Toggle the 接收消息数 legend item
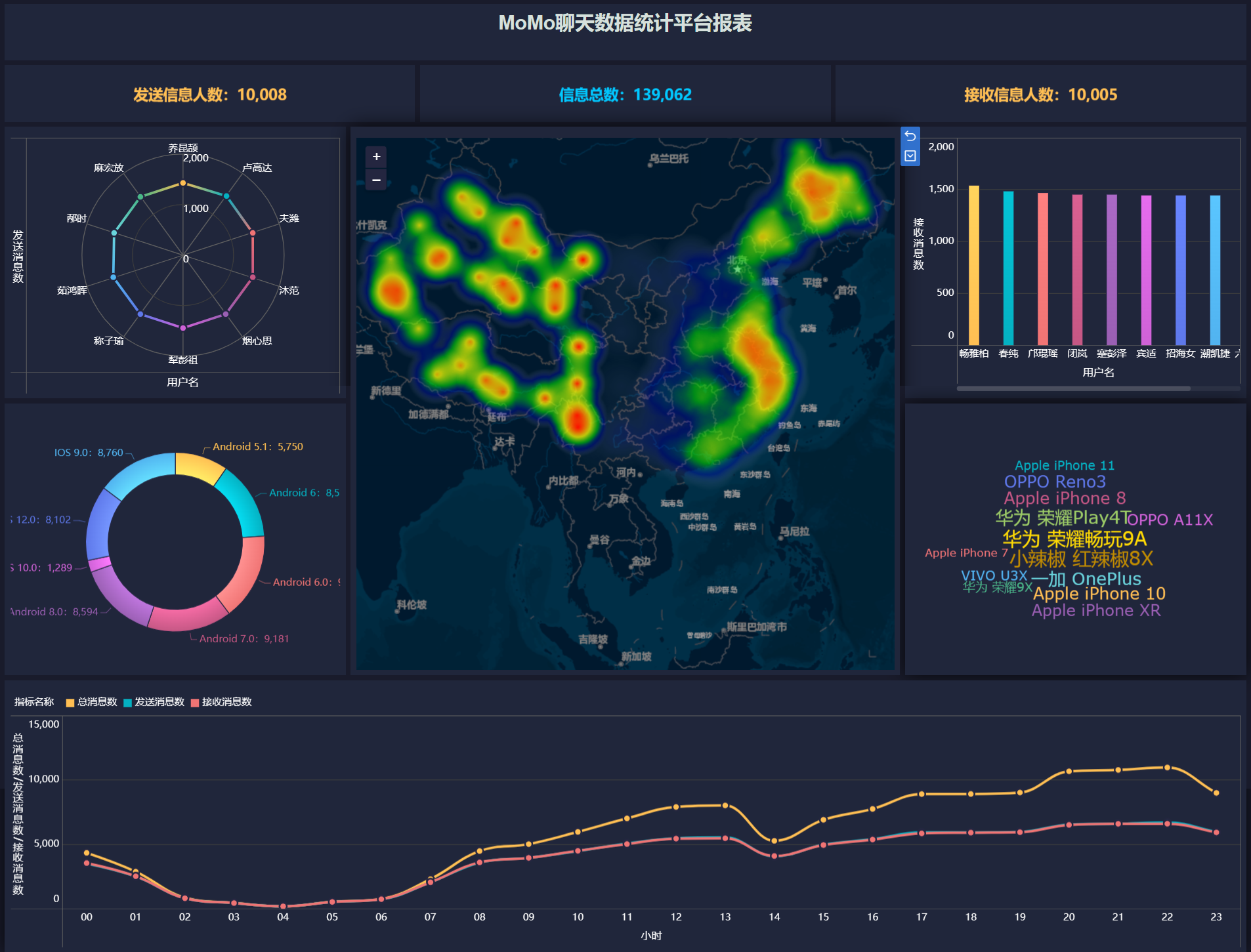1251x952 pixels. click(x=221, y=702)
